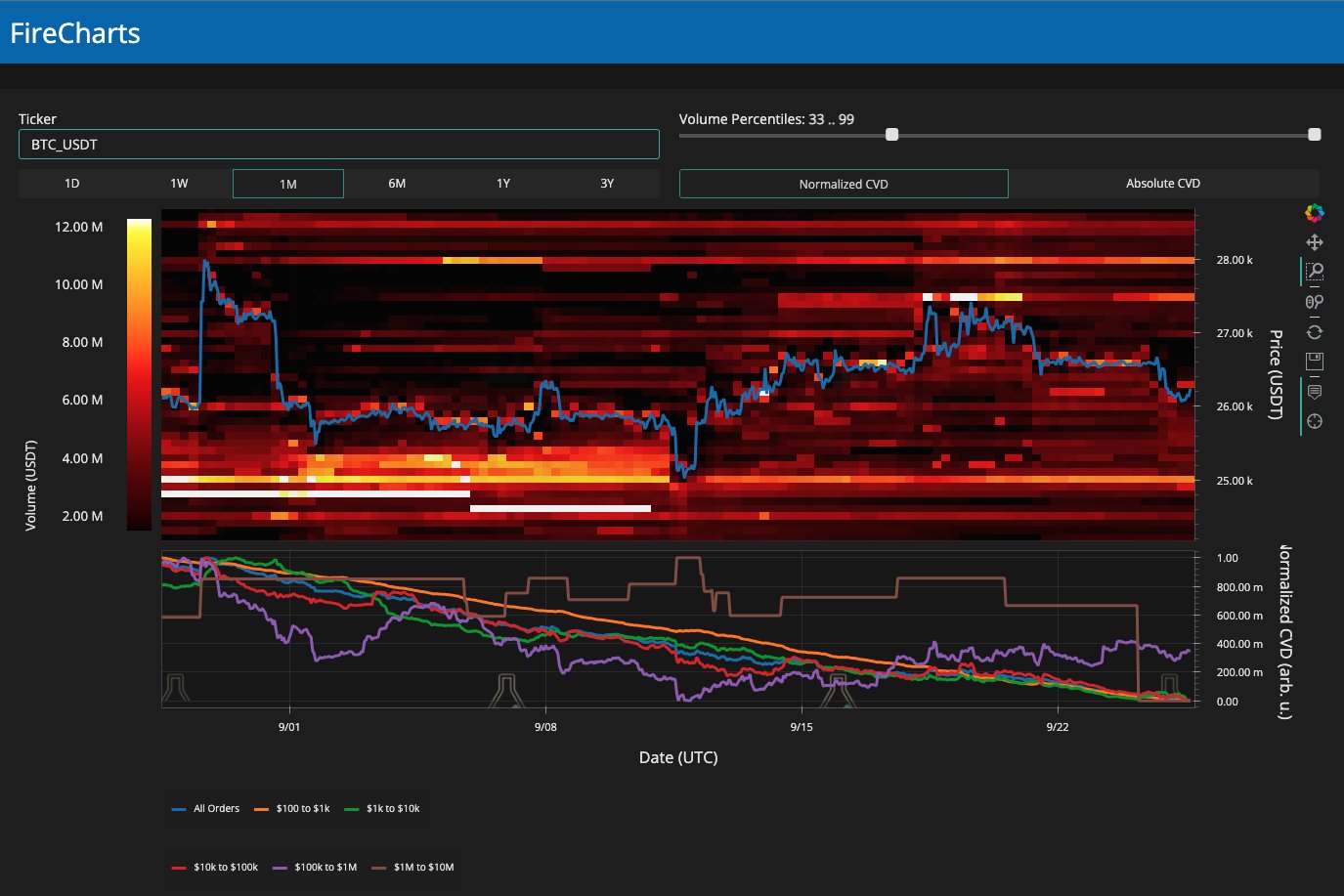Select the box zoom tool
The width and height of the screenshot is (1344, 896).
pyautogui.click(x=1314, y=271)
